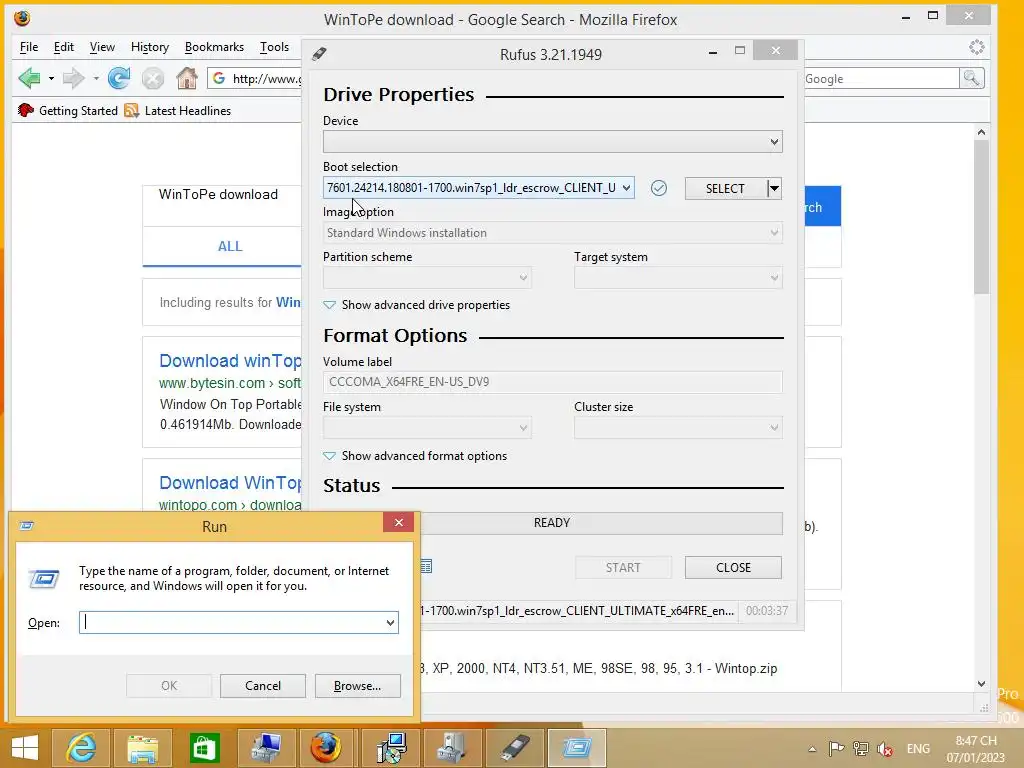This screenshot has height=768, width=1024.
Task: Expand Show advanced drive properties
Action: coord(417,305)
